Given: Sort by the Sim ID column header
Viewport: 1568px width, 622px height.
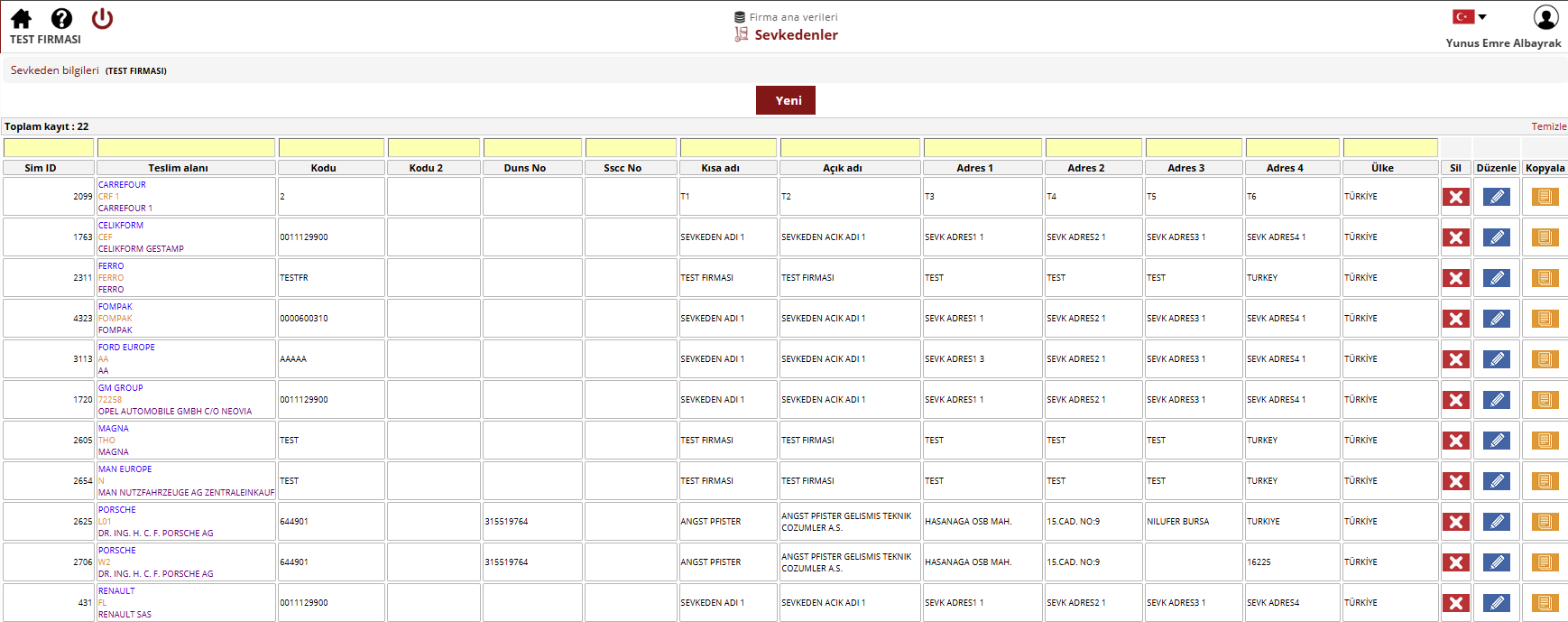Looking at the screenshot, I should tap(49, 168).
